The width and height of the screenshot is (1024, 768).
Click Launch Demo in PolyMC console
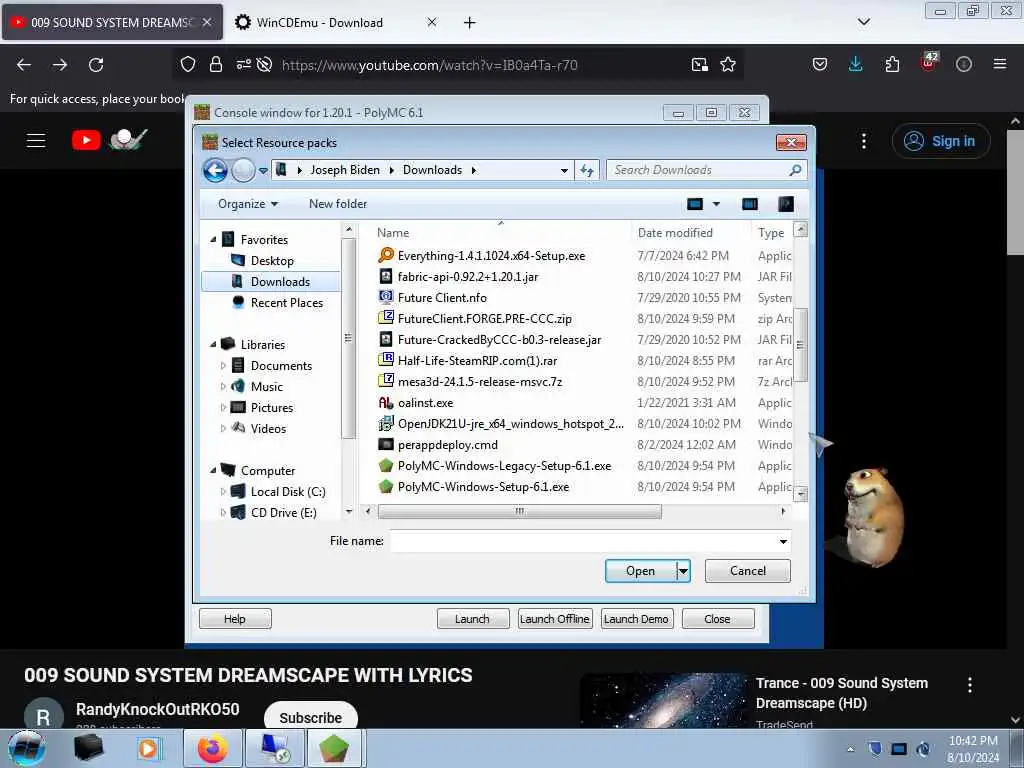(636, 619)
